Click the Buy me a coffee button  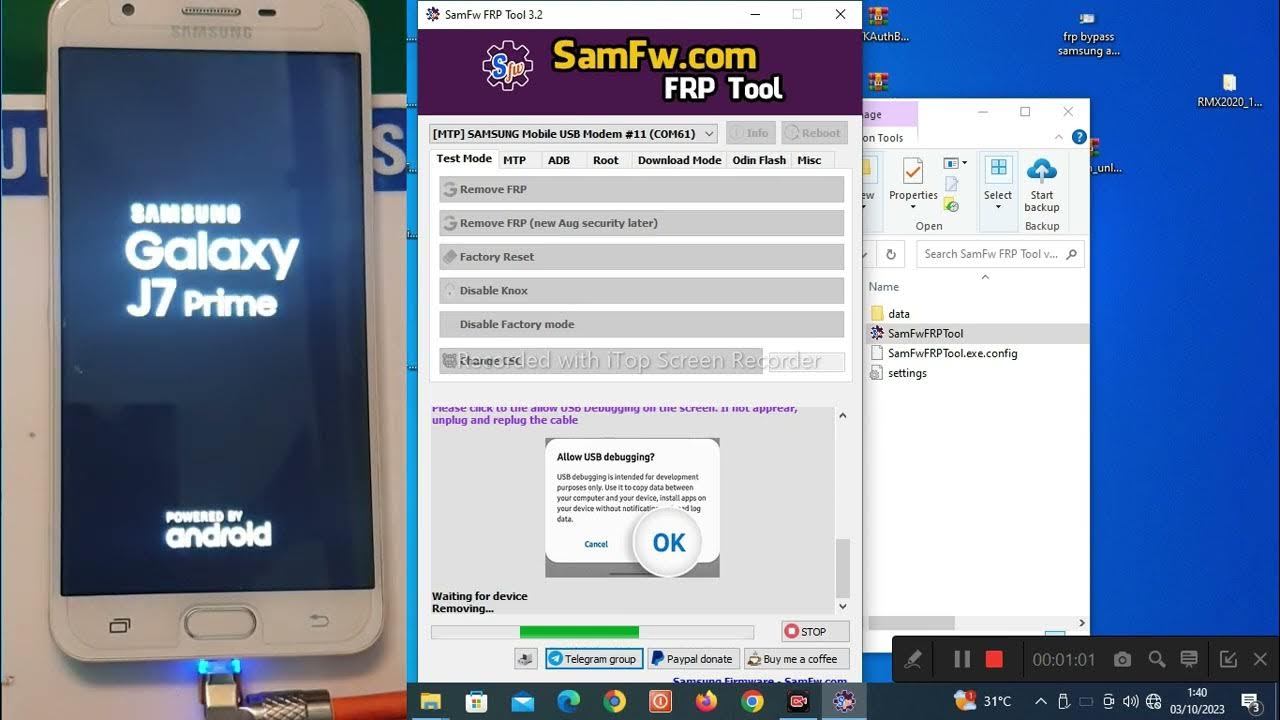(796, 659)
